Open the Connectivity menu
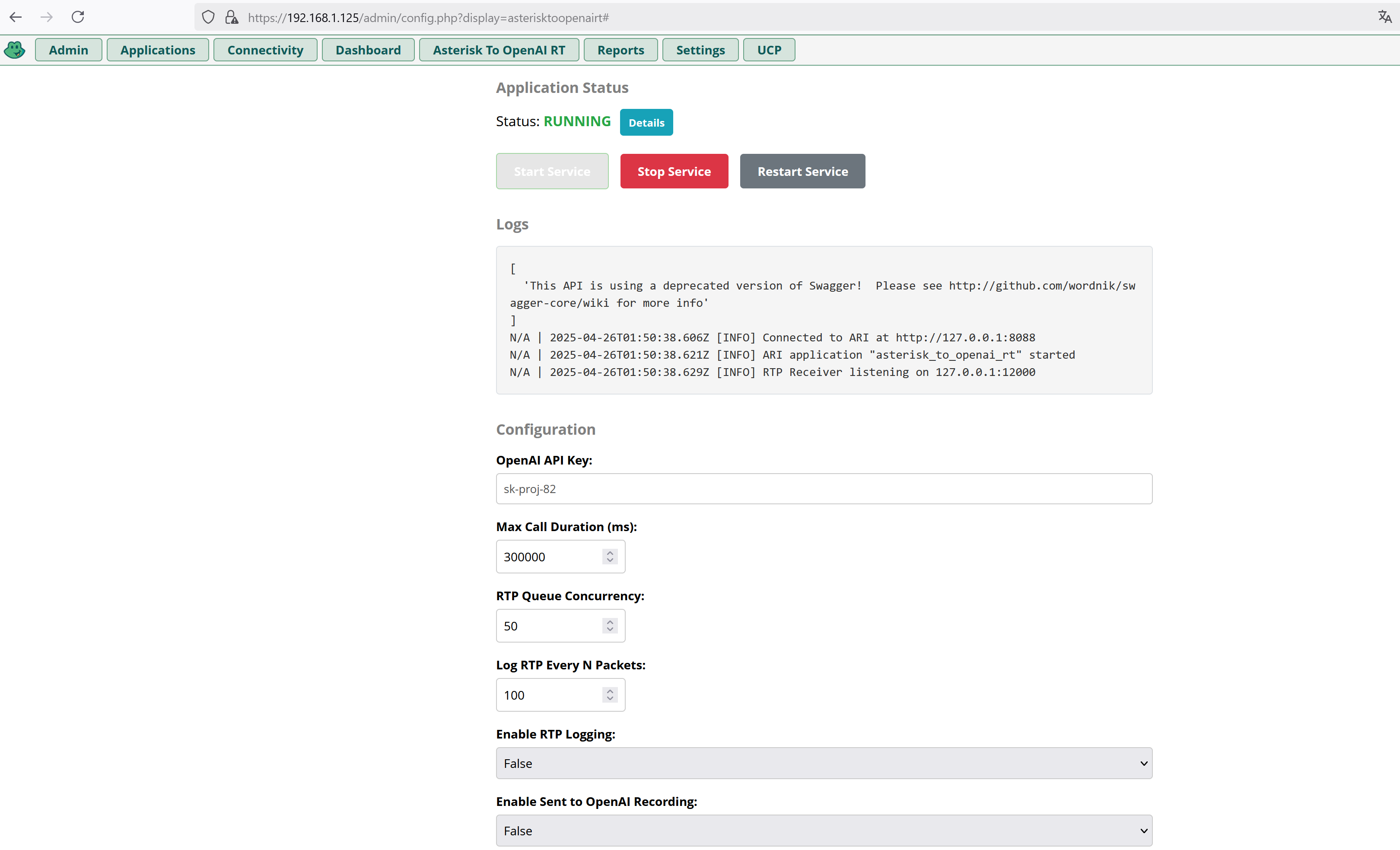 pyautogui.click(x=265, y=50)
